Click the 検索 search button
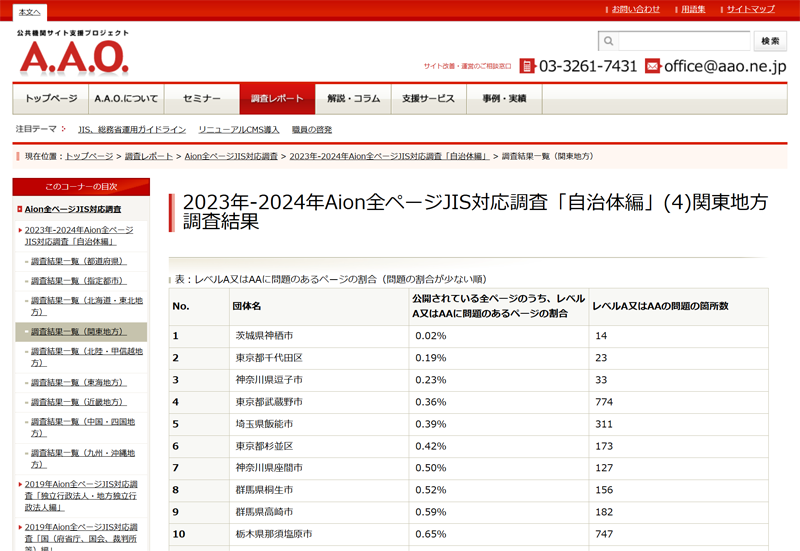The width and height of the screenshot is (800, 551). [x=770, y=41]
